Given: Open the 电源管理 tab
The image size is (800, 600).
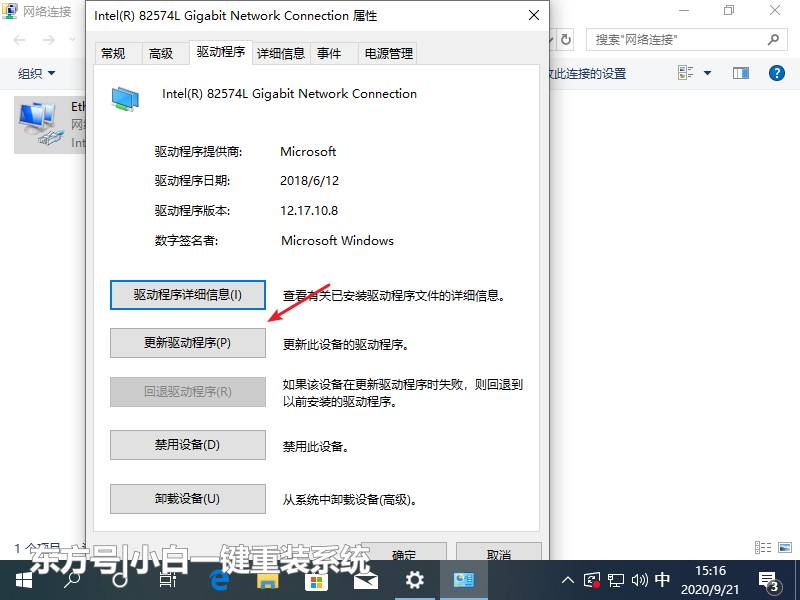Looking at the screenshot, I should tap(388, 53).
